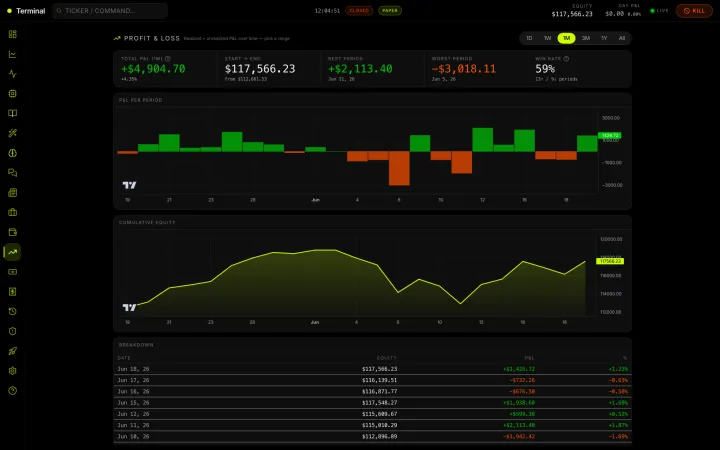Image resolution: width=720 pixels, height=450 pixels.
Task: Switch to the 1Y time range
Action: [x=604, y=38]
